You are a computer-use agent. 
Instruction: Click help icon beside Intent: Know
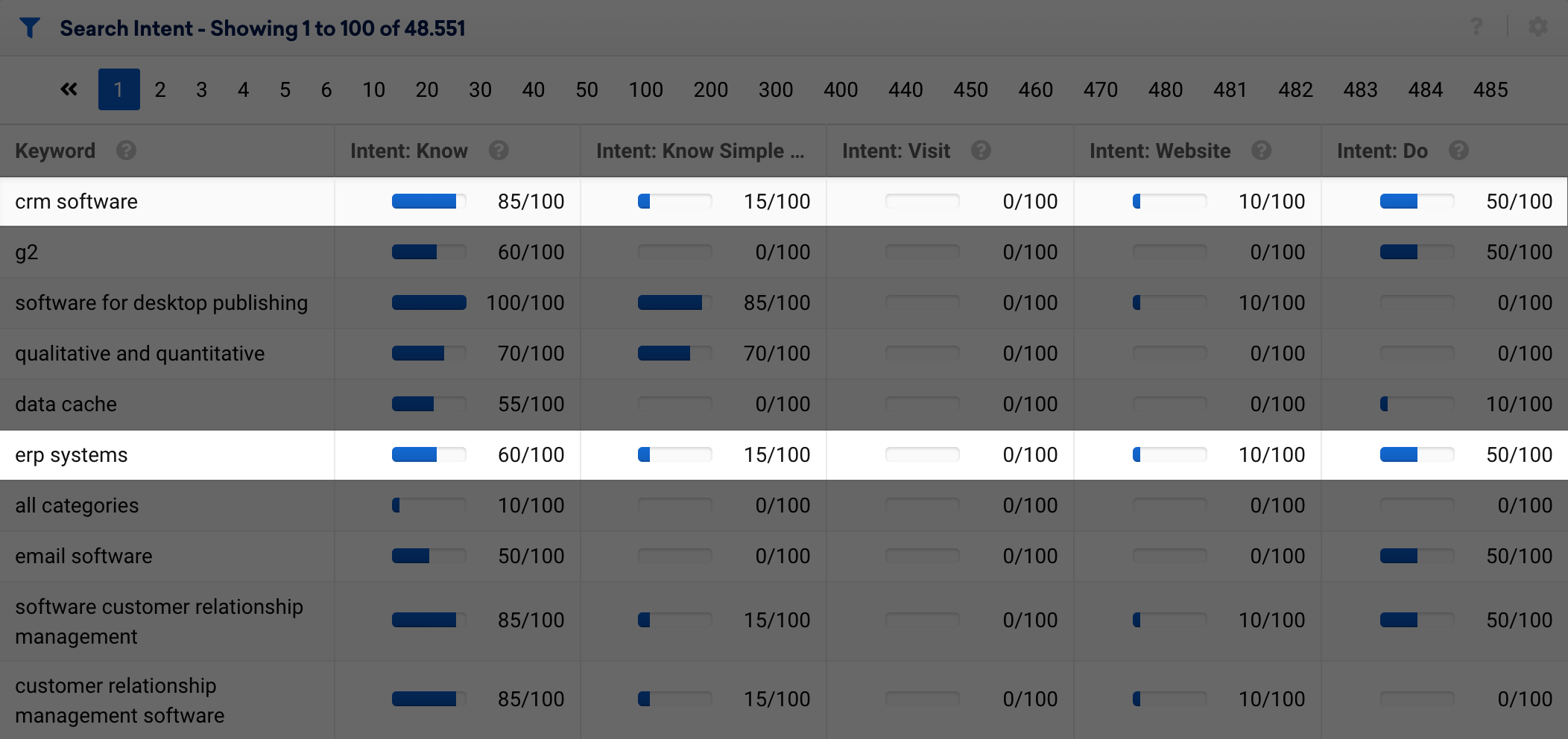(x=499, y=150)
